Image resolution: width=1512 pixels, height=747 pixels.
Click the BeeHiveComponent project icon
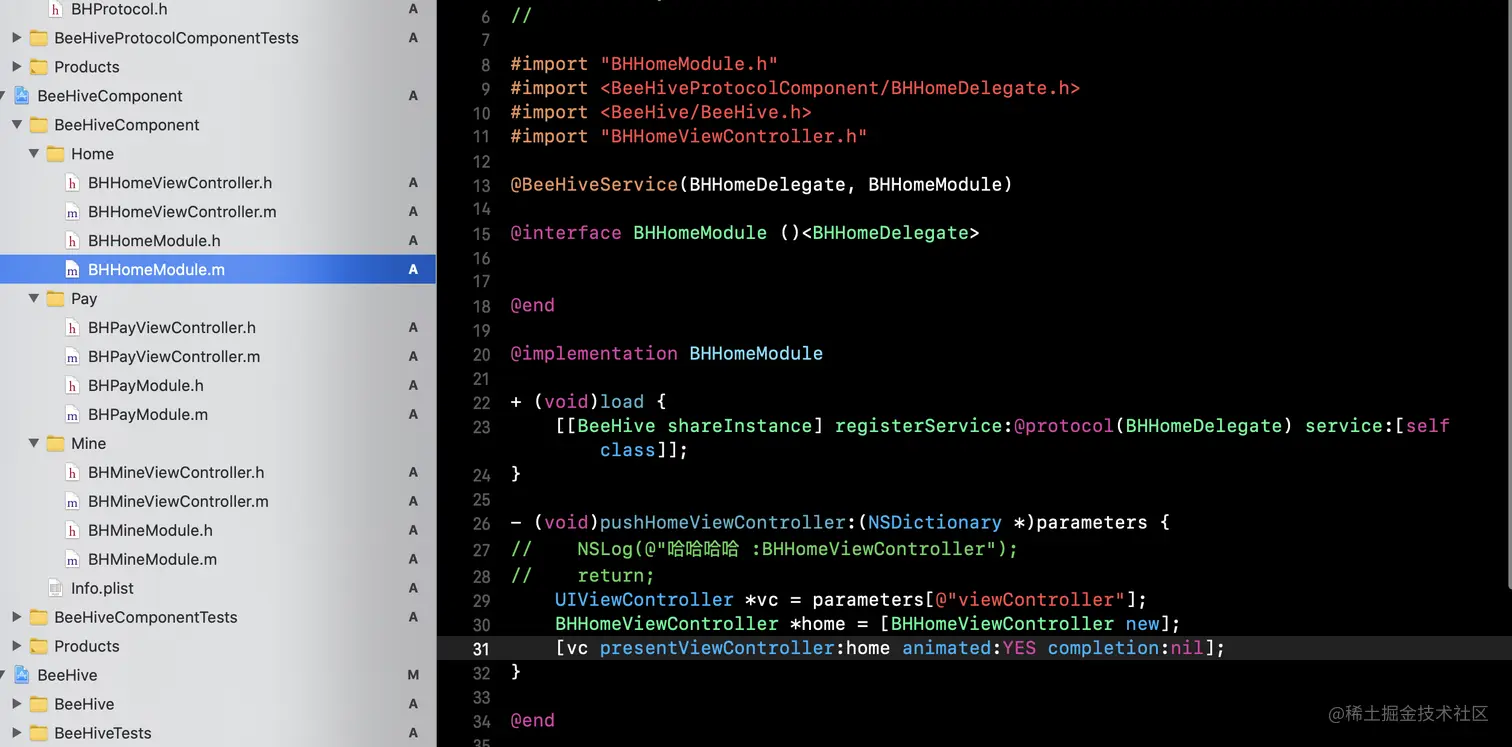(x=21, y=96)
